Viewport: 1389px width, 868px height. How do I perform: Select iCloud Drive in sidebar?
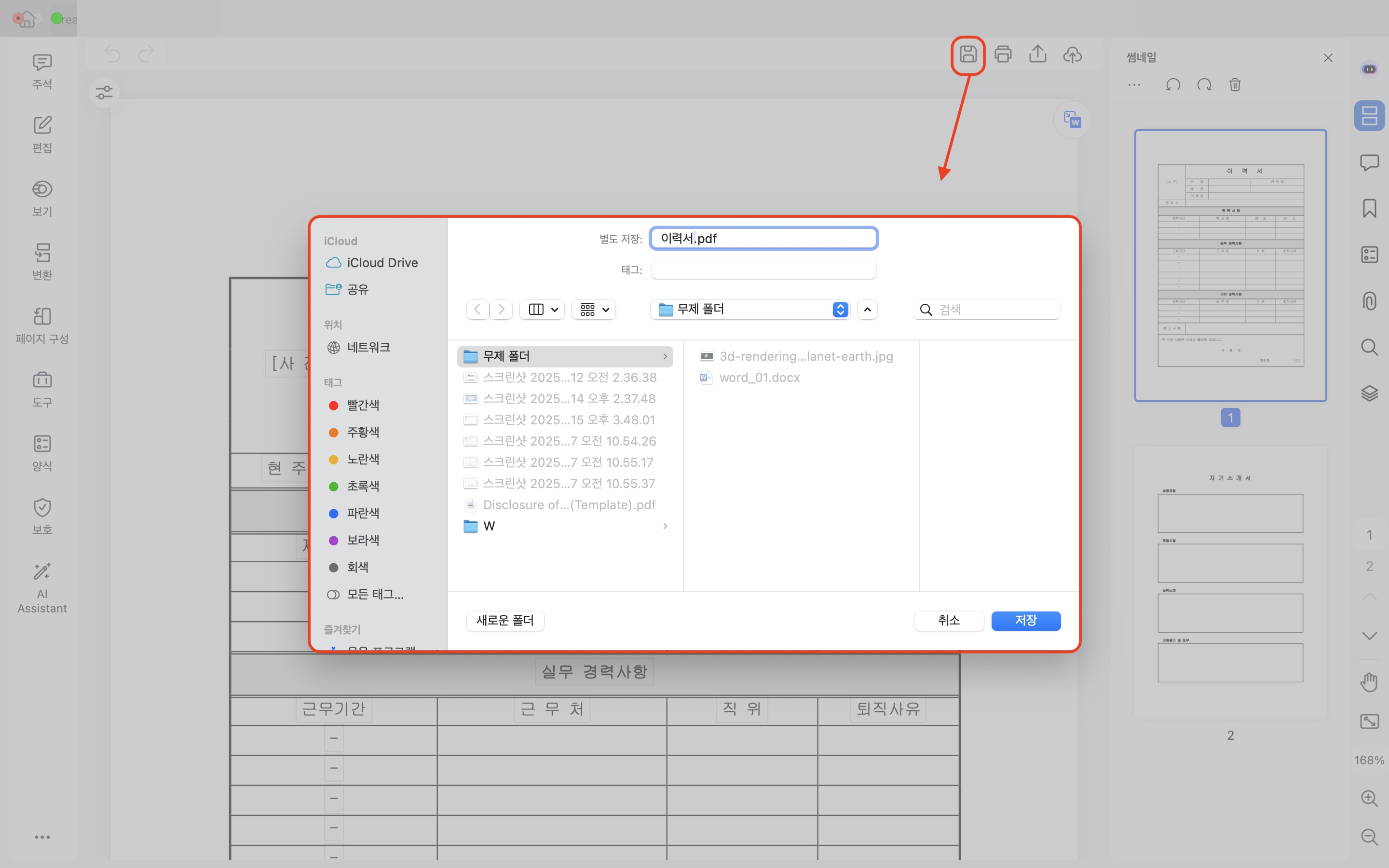pos(381,263)
